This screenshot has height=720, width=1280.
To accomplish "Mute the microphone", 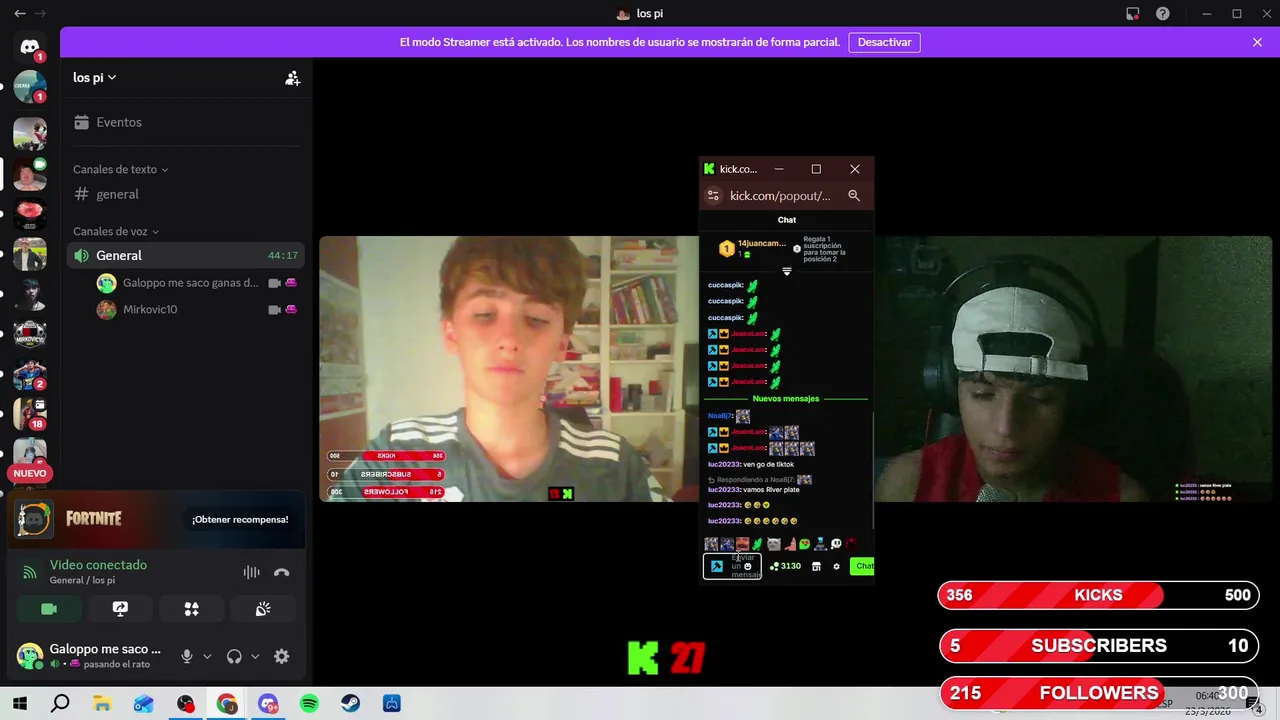I will tap(186, 656).
